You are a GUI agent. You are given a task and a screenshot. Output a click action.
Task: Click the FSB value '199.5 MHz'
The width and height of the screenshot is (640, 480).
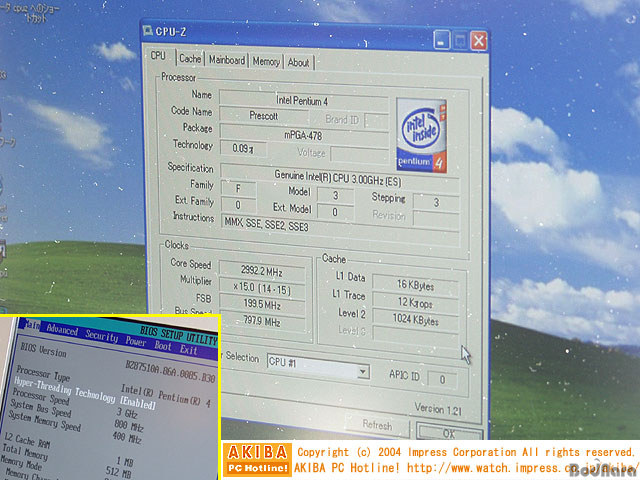[x=262, y=305]
